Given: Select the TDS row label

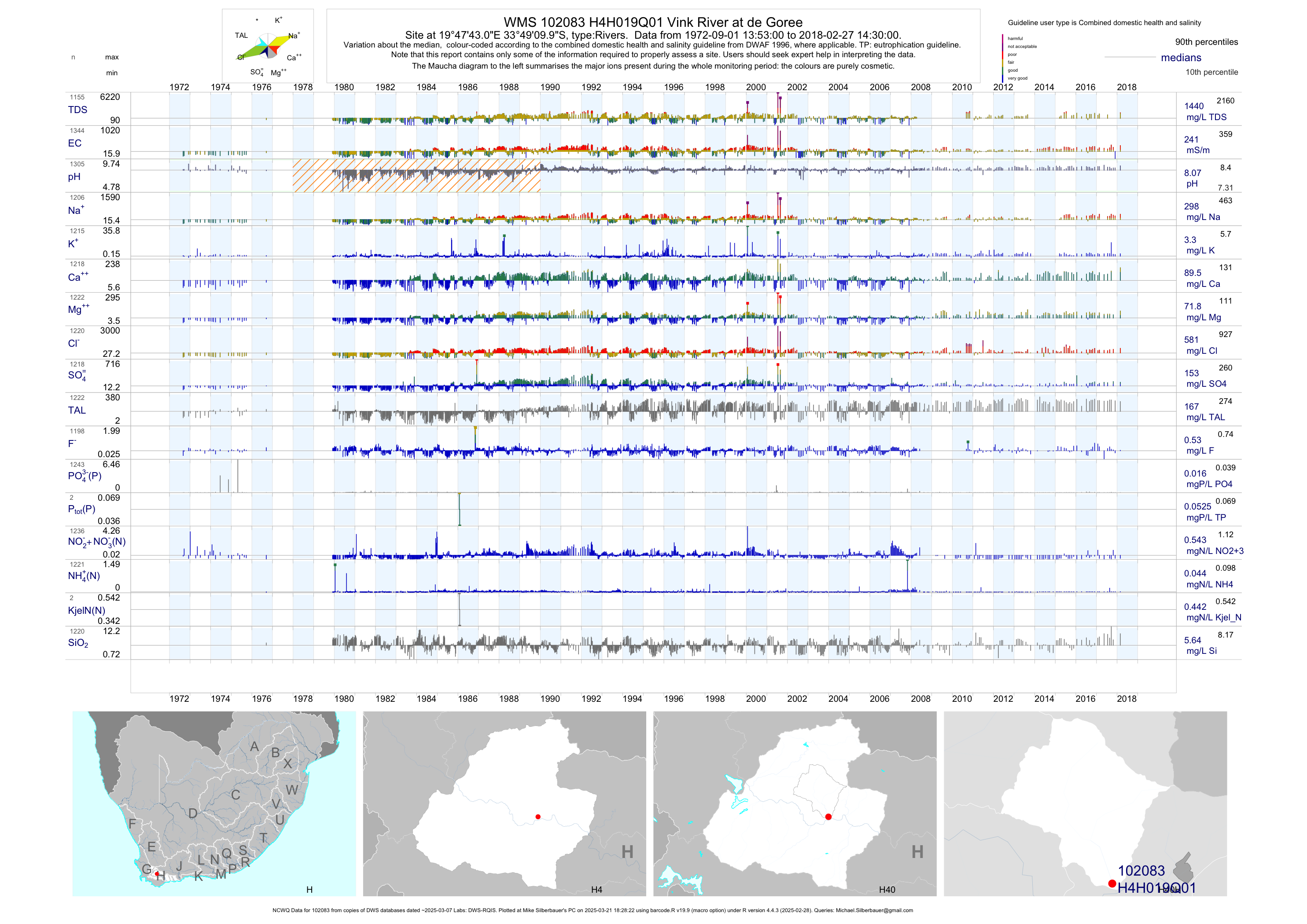Looking at the screenshot, I should pos(77,110).
